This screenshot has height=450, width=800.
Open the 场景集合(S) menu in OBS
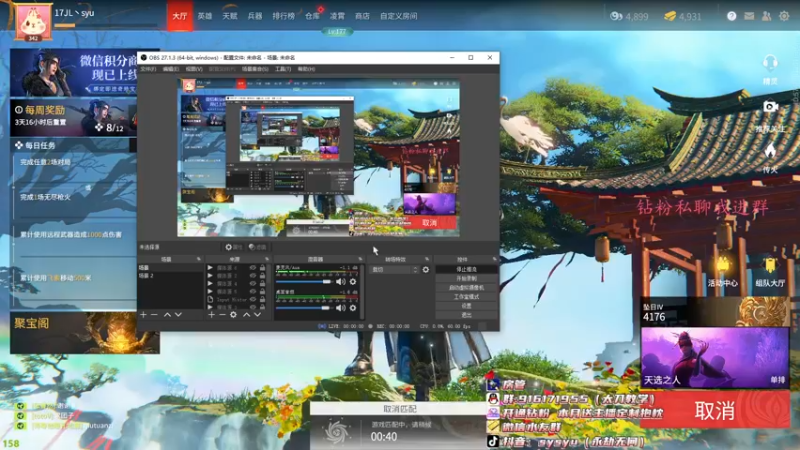click(x=255, y=69)
